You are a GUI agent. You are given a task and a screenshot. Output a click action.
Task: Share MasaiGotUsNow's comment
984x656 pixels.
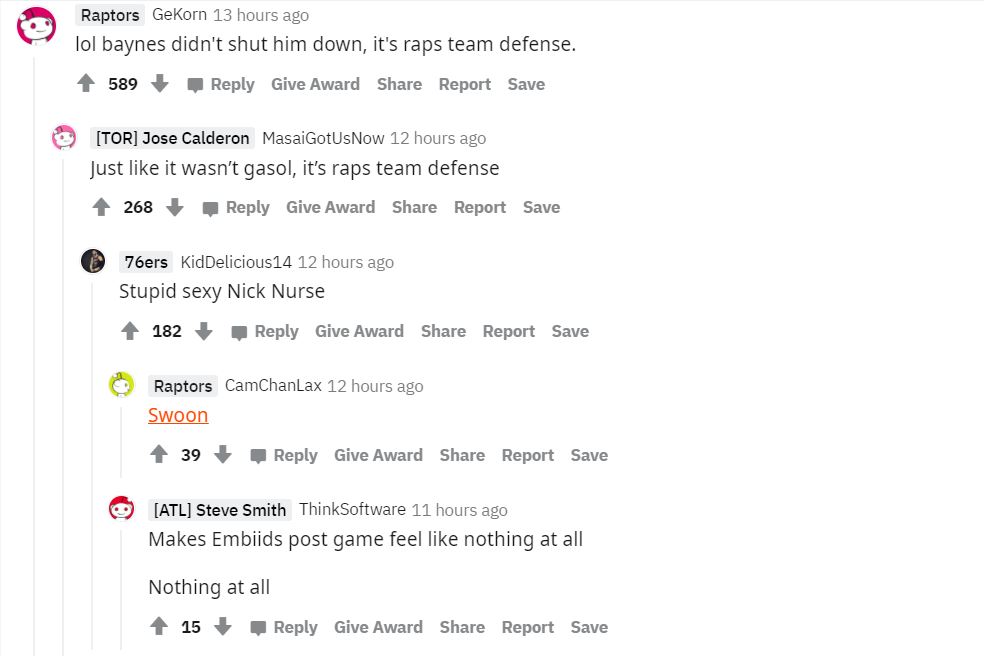[414, 207]
